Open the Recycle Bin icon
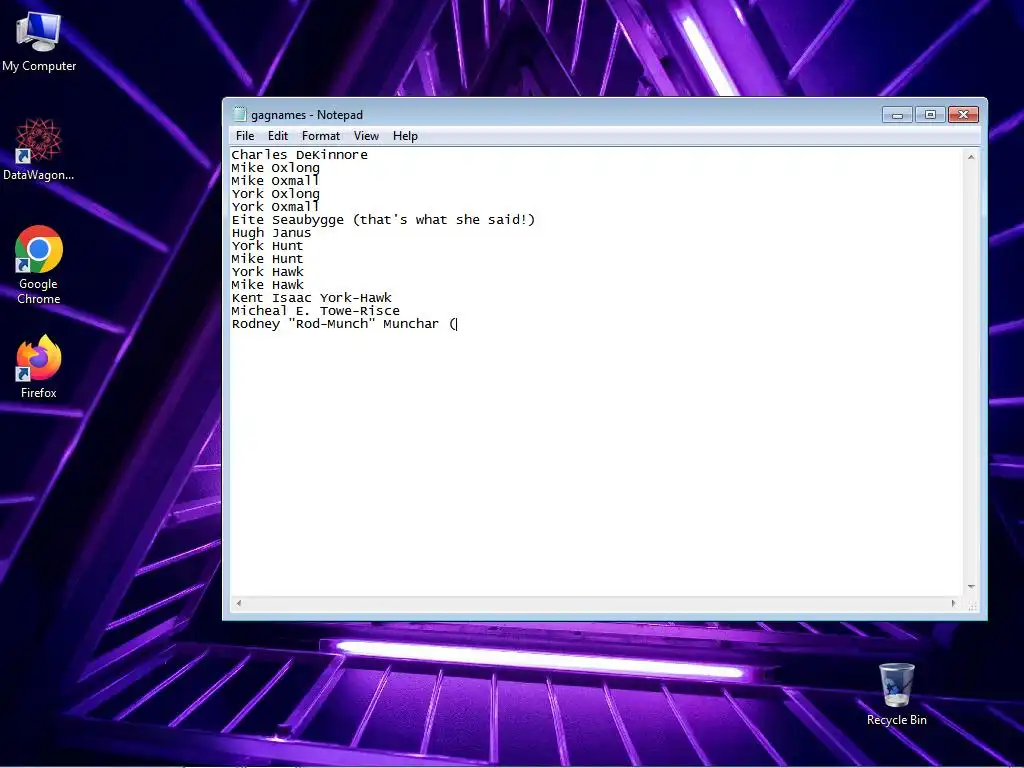The image size is (1024, 768). [x=897, y=694]
